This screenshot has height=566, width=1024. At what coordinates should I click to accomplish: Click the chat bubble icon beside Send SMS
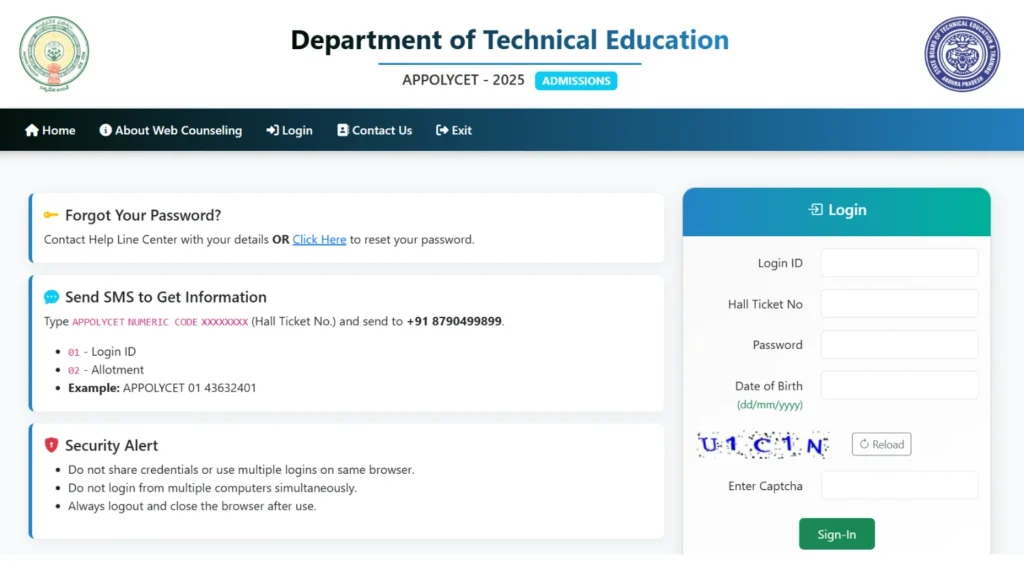51,297
